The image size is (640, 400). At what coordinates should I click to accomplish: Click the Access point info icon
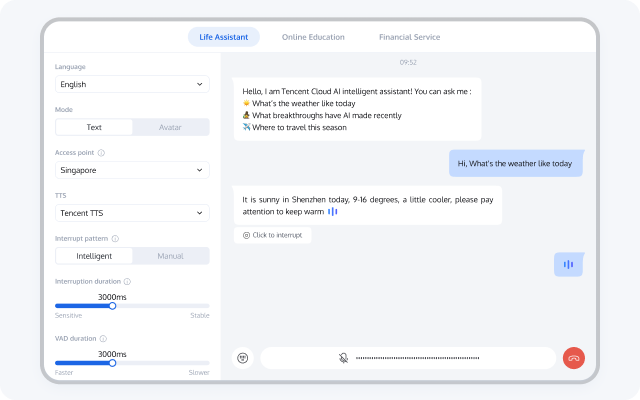pos(101,153)
